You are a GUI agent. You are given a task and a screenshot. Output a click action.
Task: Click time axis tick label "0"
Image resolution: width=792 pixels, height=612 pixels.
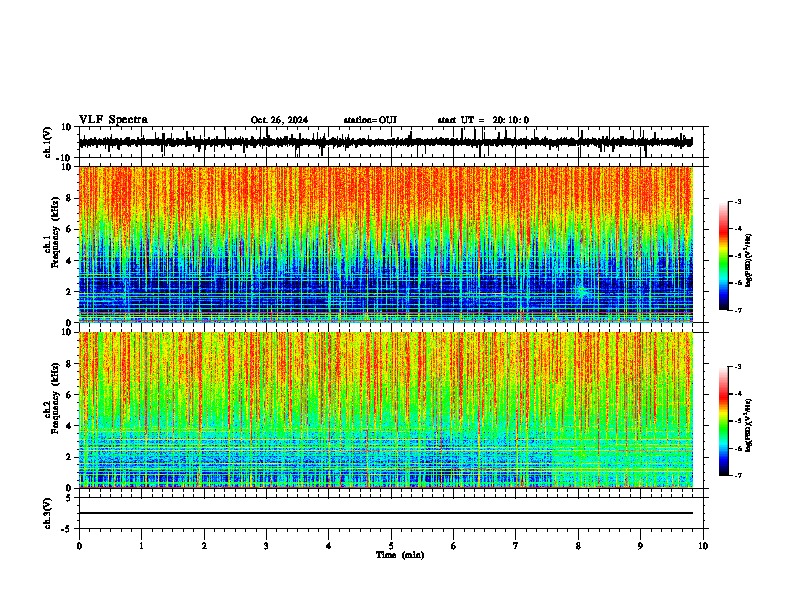(79, 546)
